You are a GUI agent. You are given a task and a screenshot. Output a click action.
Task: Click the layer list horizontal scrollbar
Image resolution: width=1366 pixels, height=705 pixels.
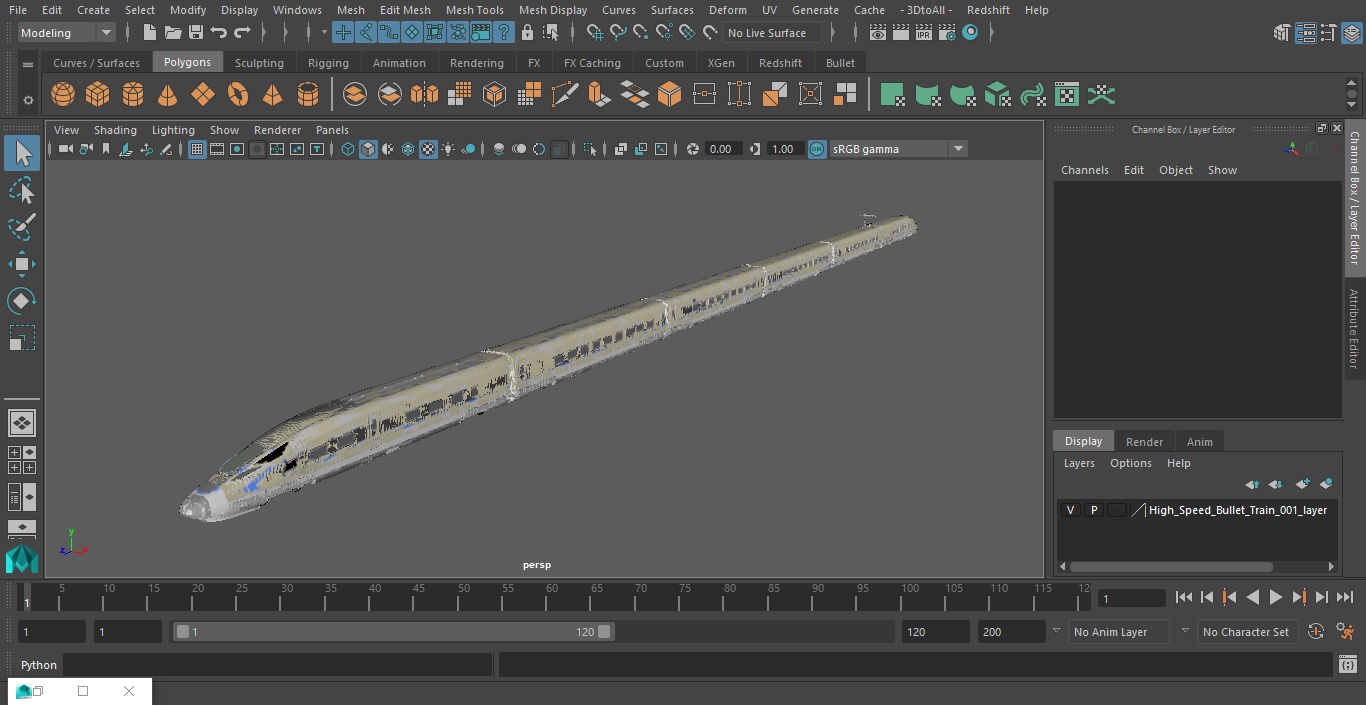tap(1171, 566)
